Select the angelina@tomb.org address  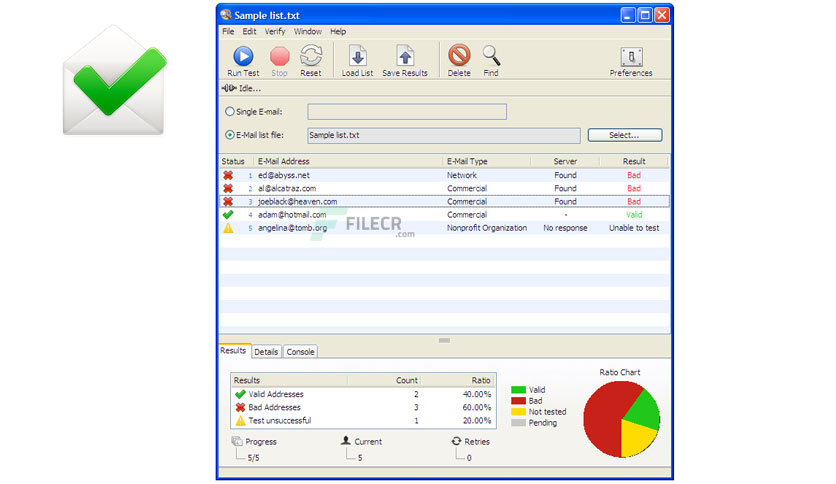click(293, 228)
